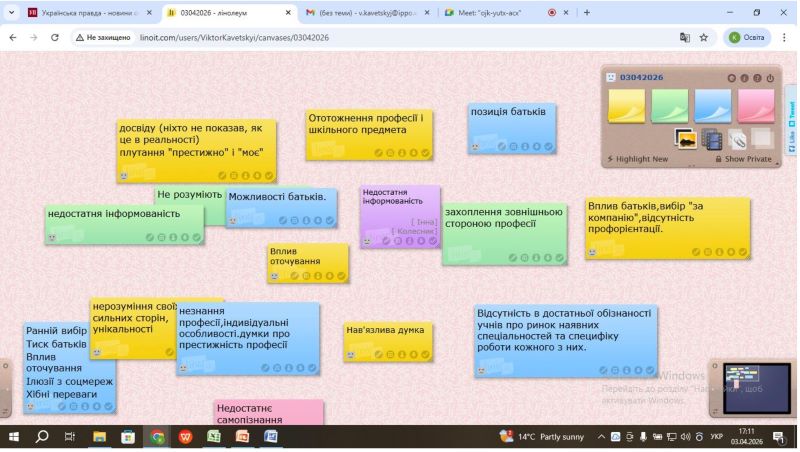Screen dimensions: 800x452
Task: Create a blue sticky from the palette
Action: (x=713, y=106)
